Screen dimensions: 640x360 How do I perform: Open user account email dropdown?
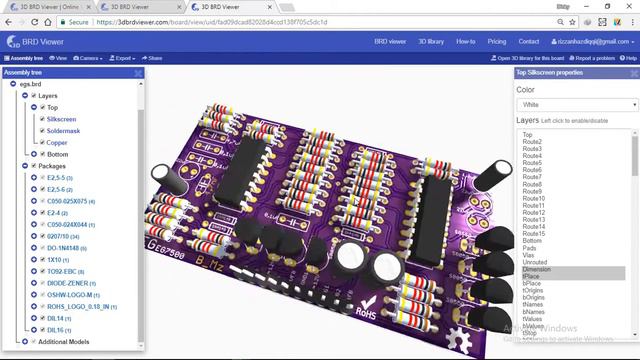click(593, 42)
